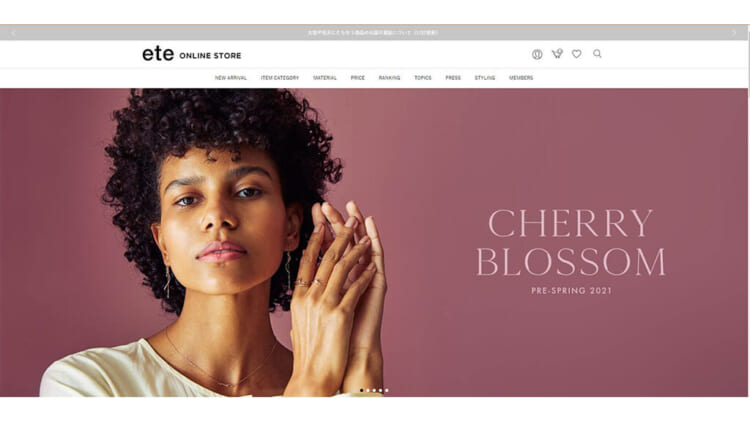The image size is (750, 422).
Task: Click the search magnifier icon
Action: [597, 54]
